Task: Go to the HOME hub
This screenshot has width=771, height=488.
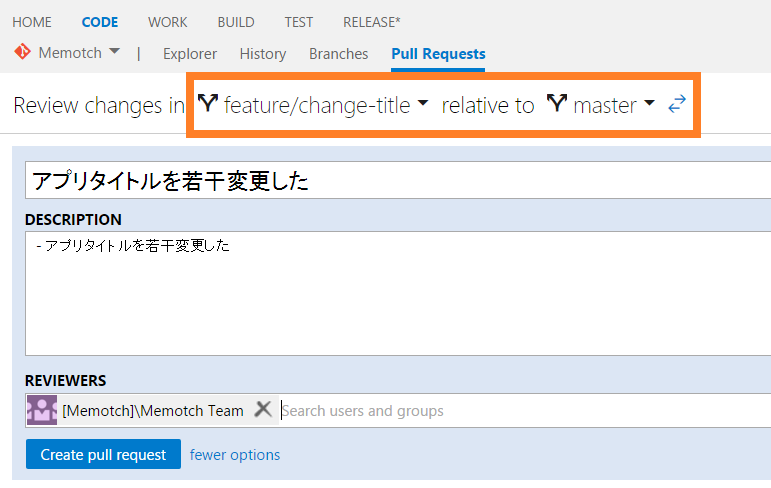Action: (32, 22)
